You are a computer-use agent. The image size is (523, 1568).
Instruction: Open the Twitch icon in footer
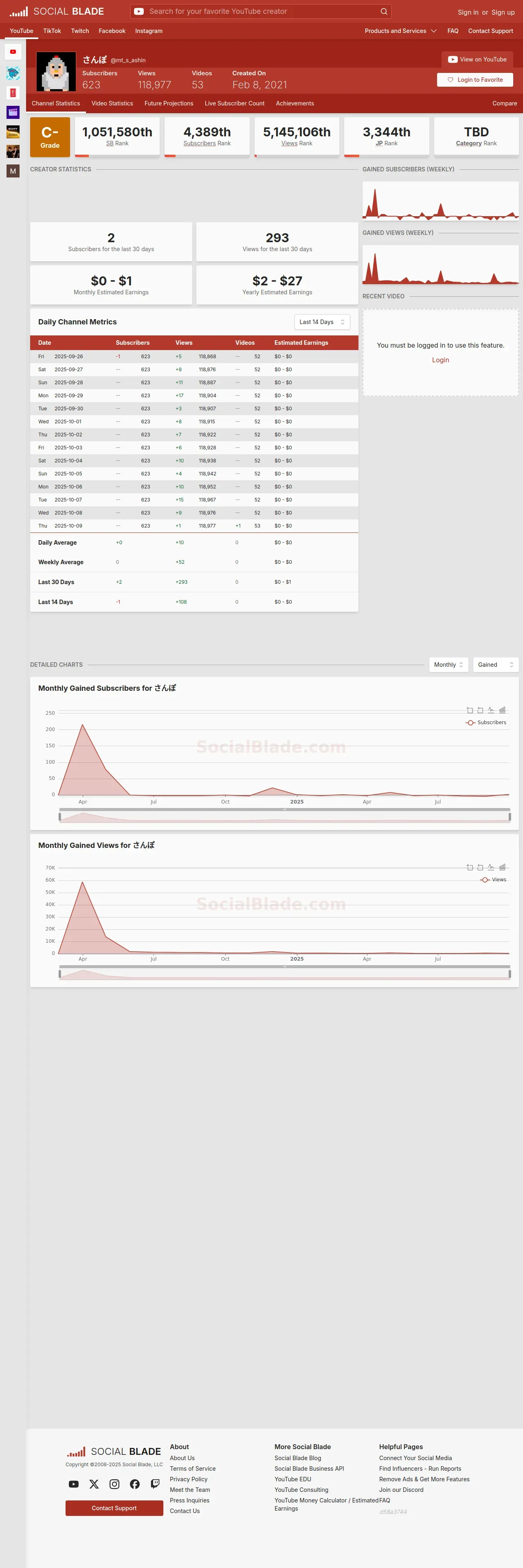pyautogui.click(x=155, y=1484)
